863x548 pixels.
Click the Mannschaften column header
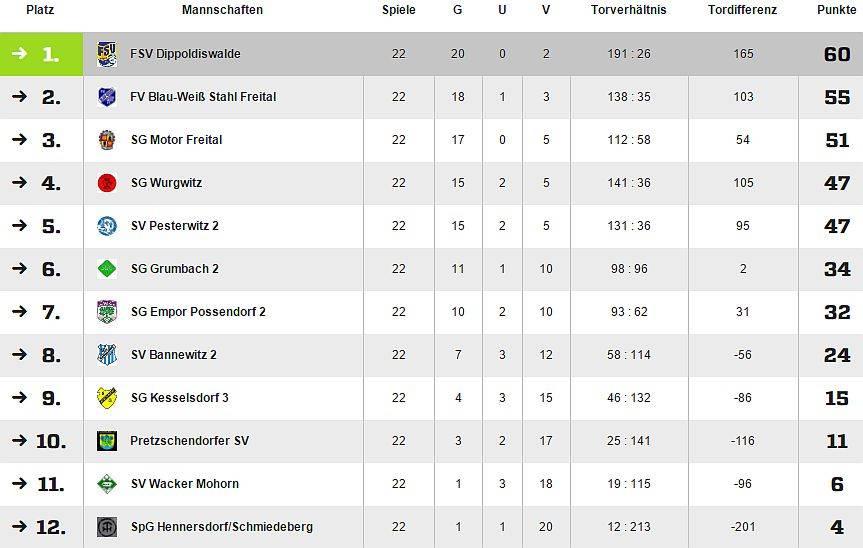pos(222,10)
